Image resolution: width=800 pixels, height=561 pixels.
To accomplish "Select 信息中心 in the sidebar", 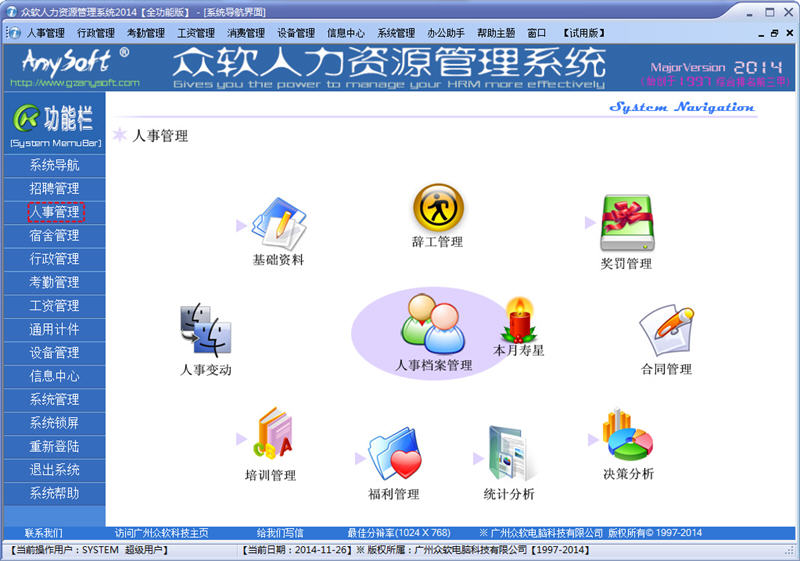I will 54,376.
